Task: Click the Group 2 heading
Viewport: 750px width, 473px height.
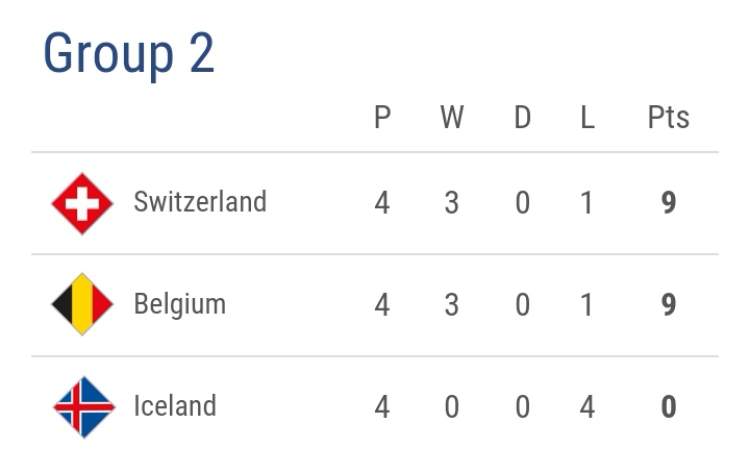Action: [129, 53]
